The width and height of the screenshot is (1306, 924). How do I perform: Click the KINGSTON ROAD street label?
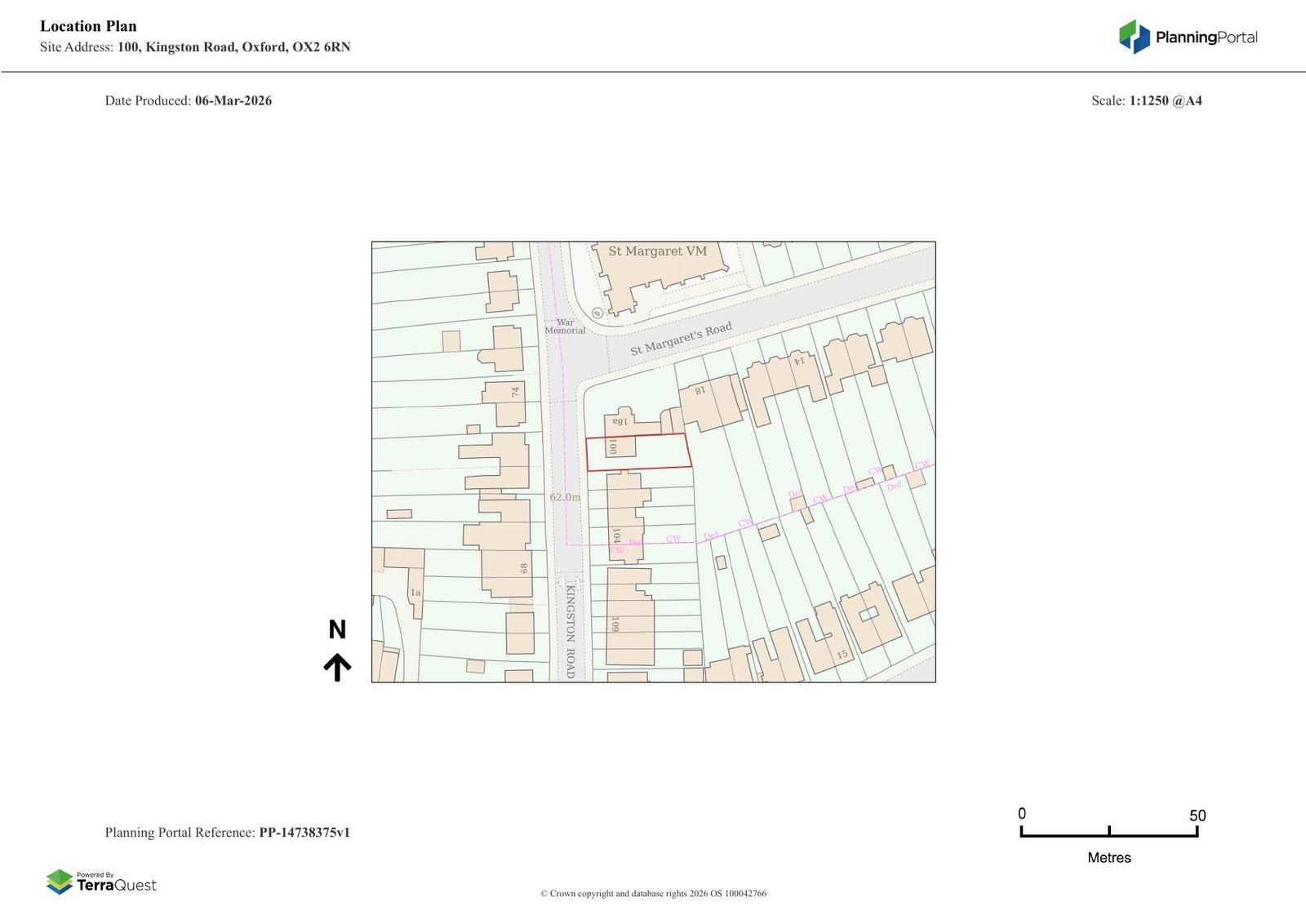tap(571, 631)
